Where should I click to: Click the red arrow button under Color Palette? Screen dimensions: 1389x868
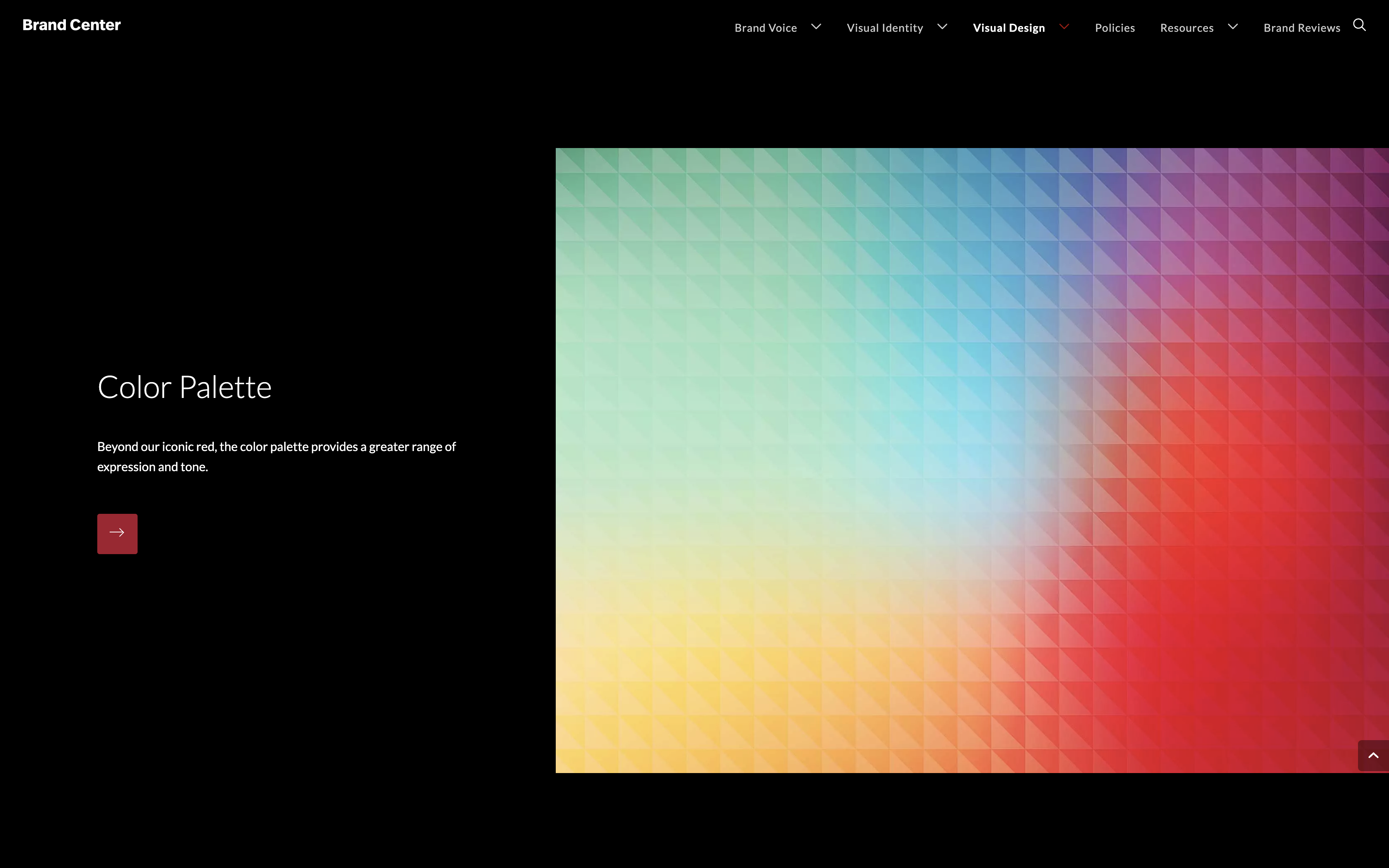(117, 533)
